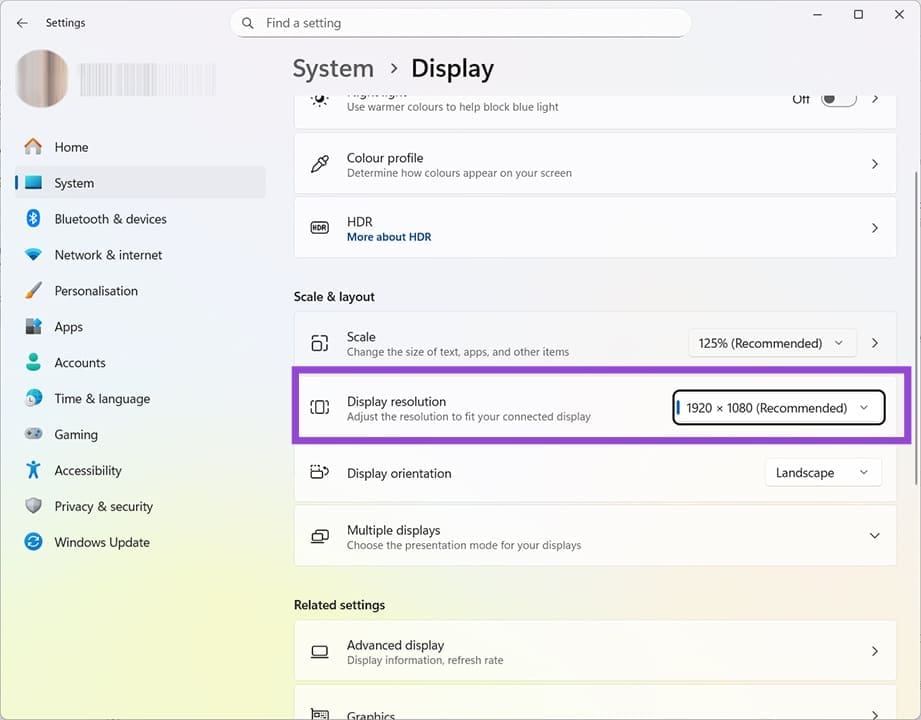Click the Windows Update sync icon

(x=33, y=543)
